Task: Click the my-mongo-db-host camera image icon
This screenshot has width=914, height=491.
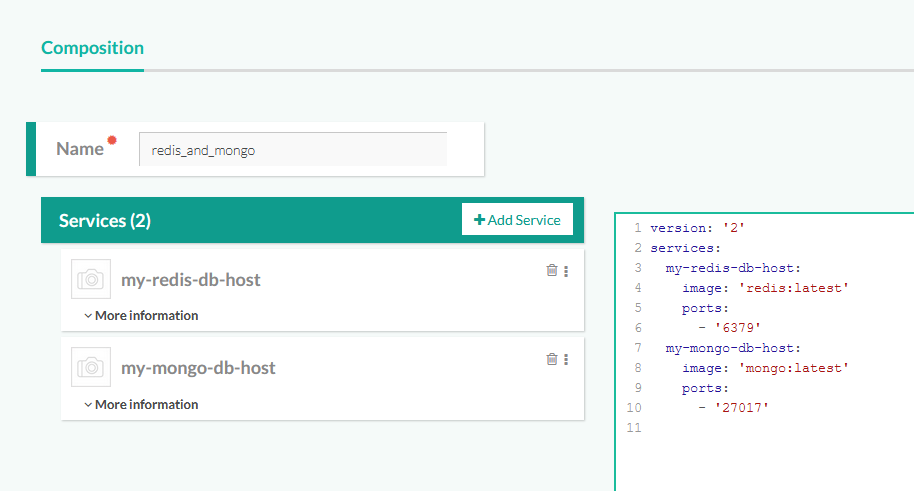Action: pos(91,367)
